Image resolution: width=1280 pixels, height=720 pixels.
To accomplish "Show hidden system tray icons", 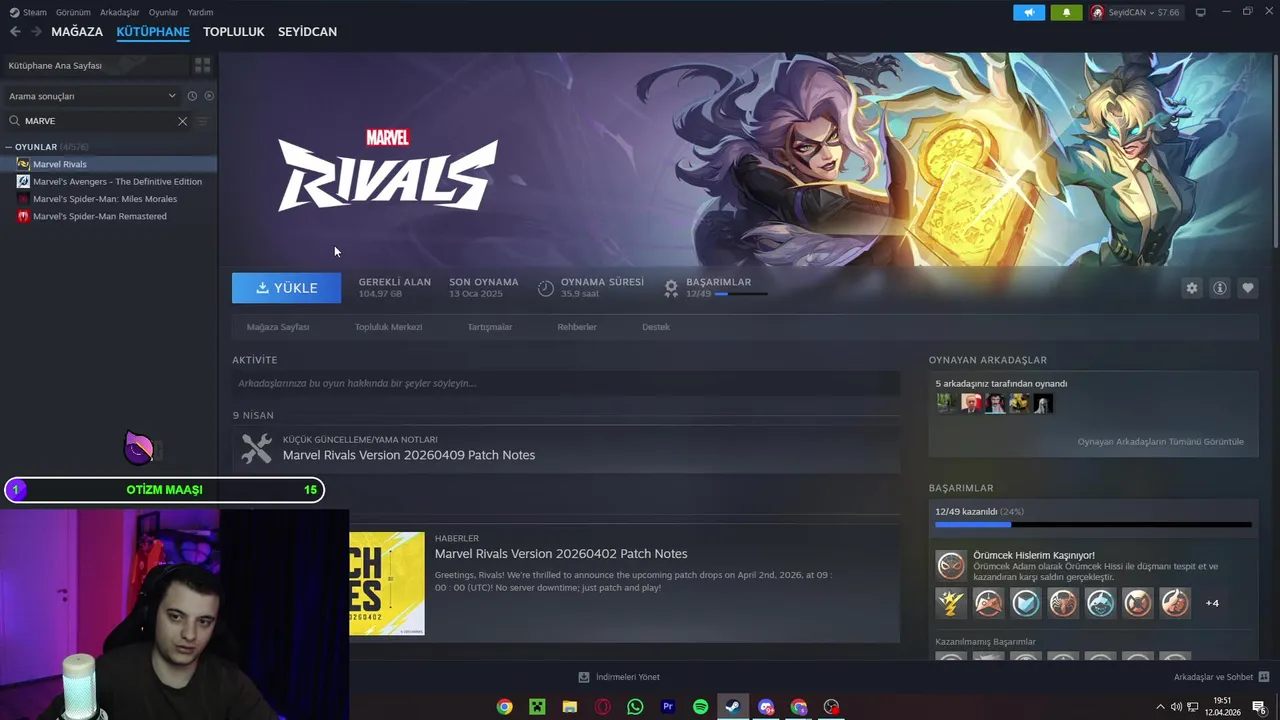I will (1160, 707).
